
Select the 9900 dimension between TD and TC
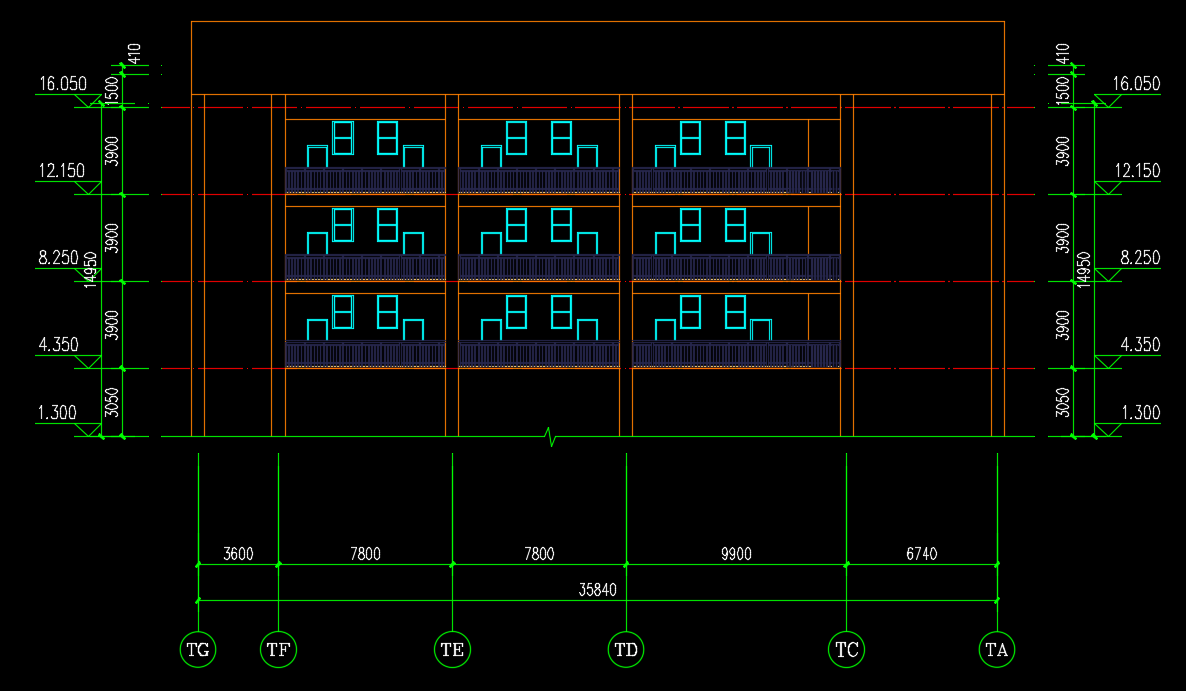(735, 554)
